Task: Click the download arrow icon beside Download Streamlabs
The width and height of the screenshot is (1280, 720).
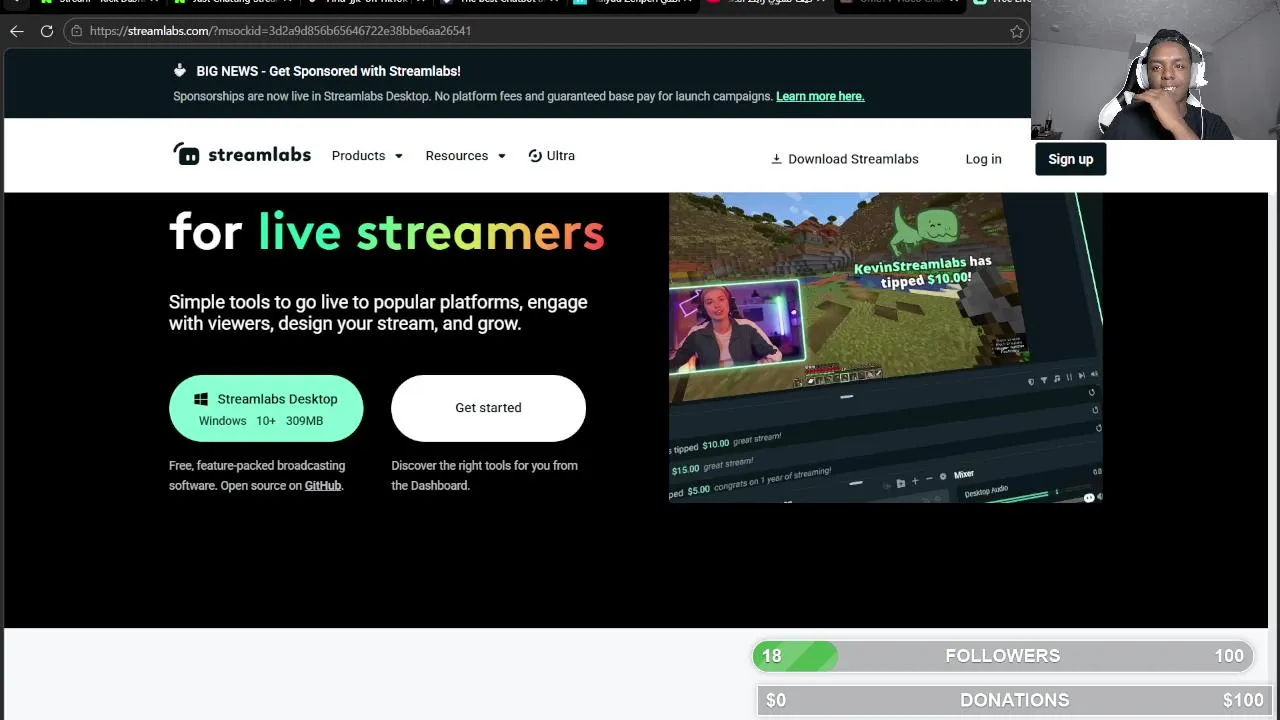Action: coord(776,159)
